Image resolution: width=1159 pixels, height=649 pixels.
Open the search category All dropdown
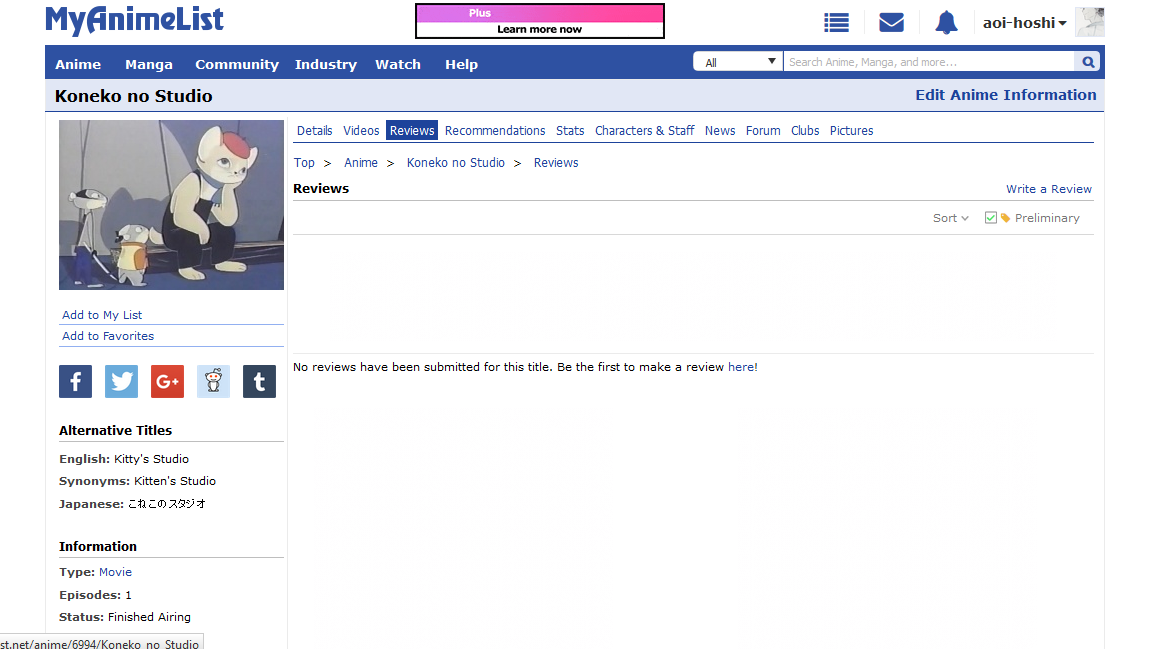[738, 62]
